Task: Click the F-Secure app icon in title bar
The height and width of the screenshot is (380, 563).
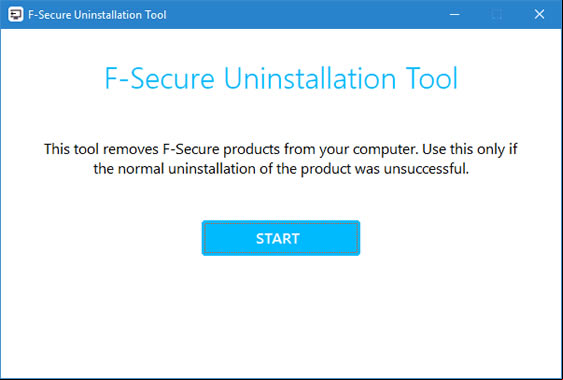Action: (x=15, y=14)
